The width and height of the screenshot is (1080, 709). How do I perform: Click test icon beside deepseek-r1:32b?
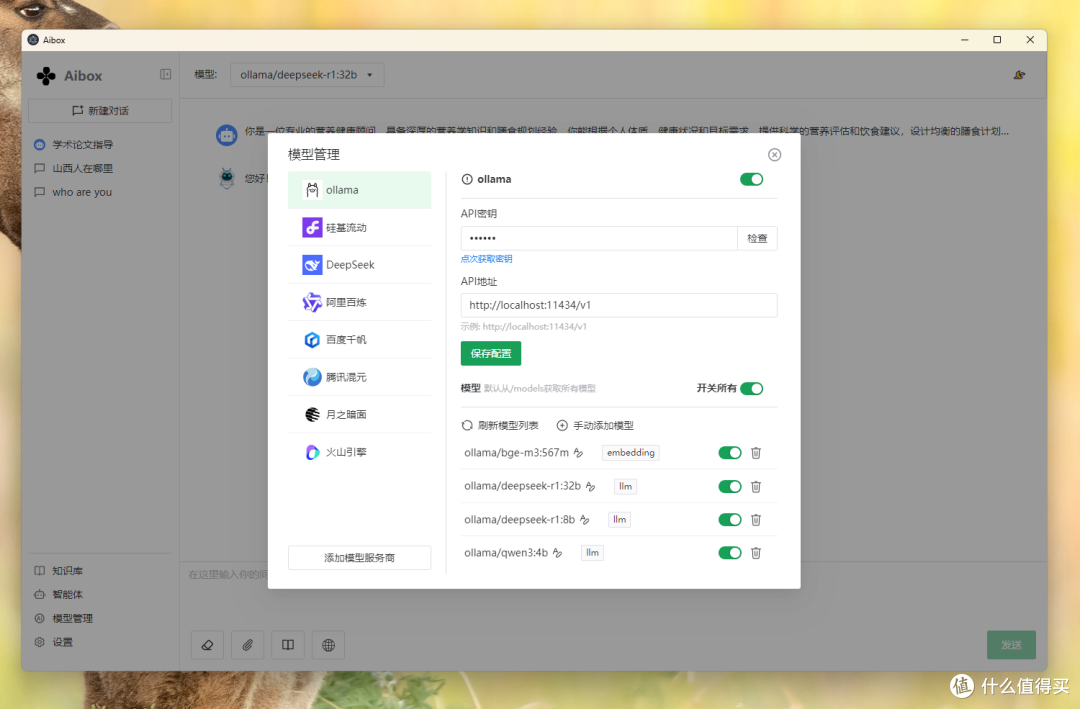tap(590, 486)
